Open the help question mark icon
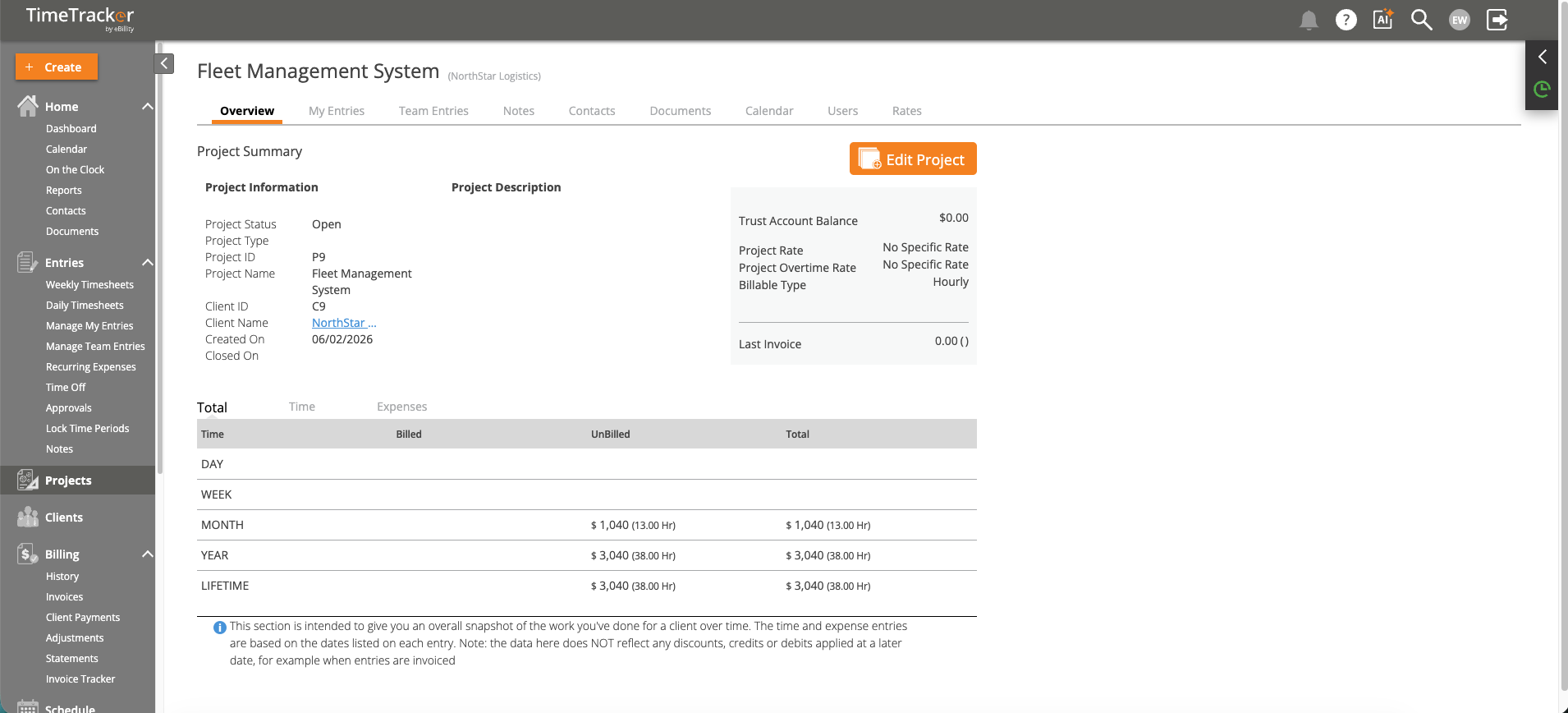 1346,20
